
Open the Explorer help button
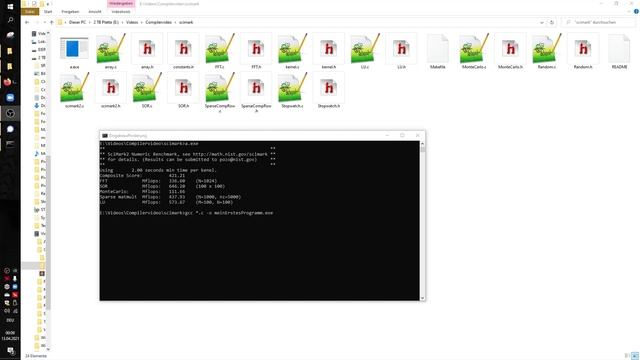(636, 11)
